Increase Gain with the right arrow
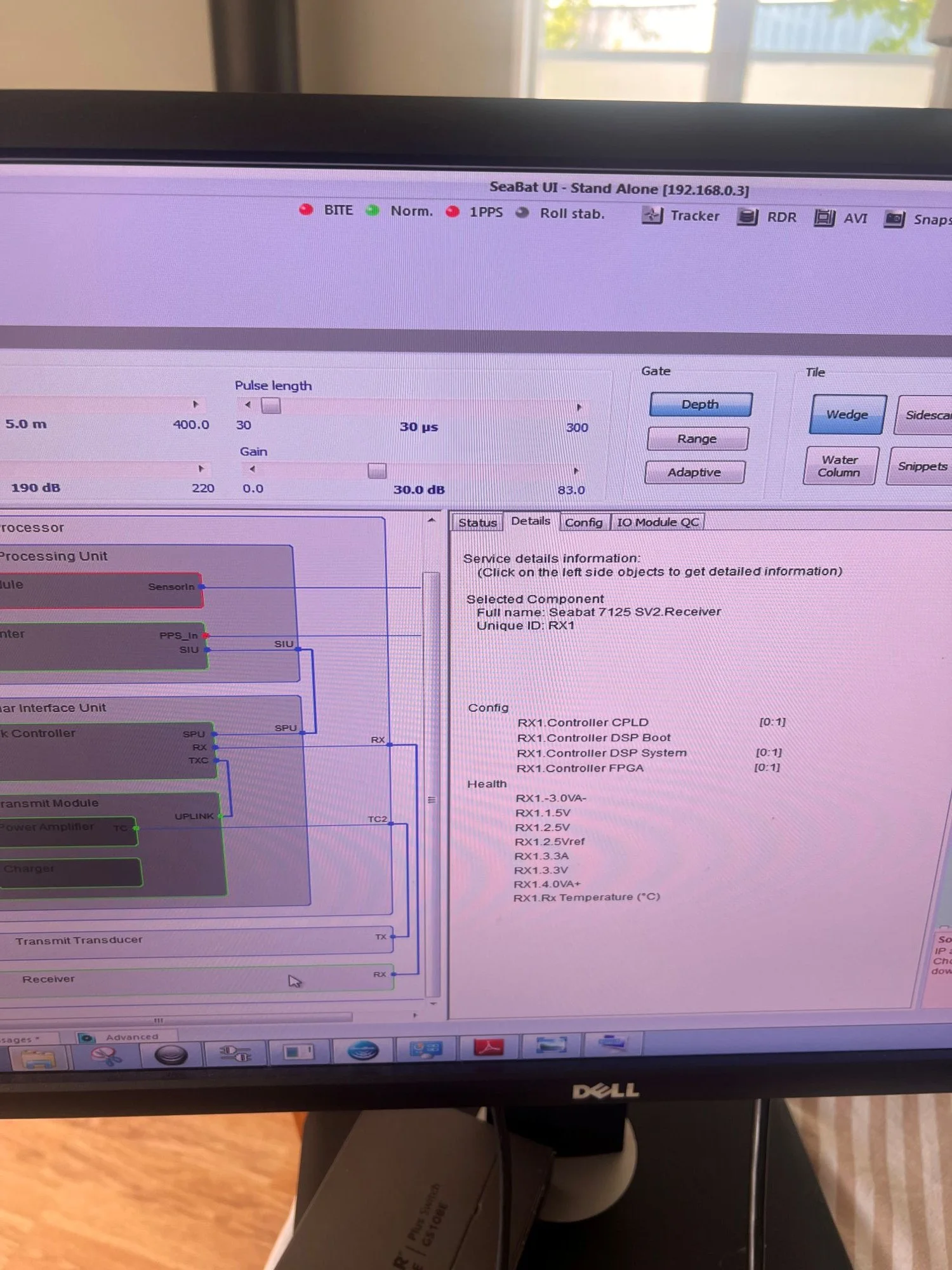 tap(576, 471)
